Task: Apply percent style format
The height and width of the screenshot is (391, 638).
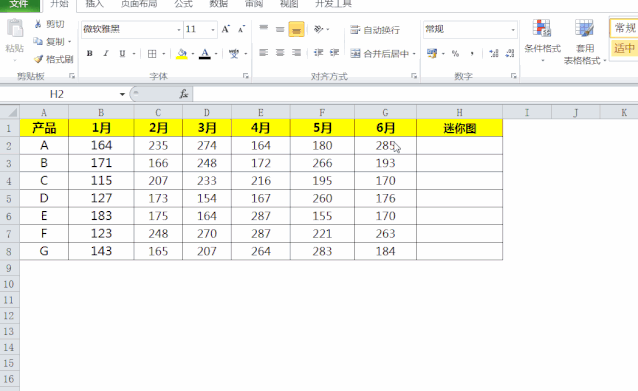Action: click(455, 53)
